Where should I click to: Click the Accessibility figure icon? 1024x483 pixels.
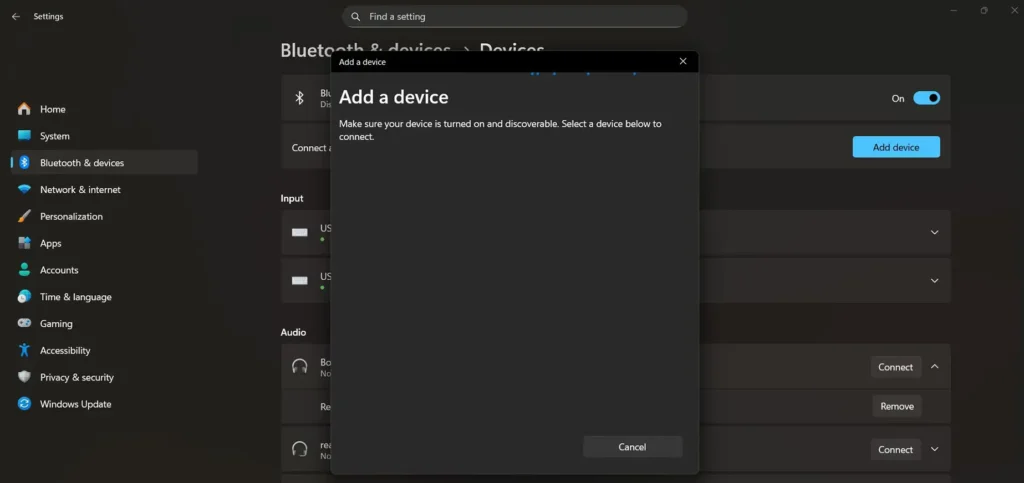point(24,351)
